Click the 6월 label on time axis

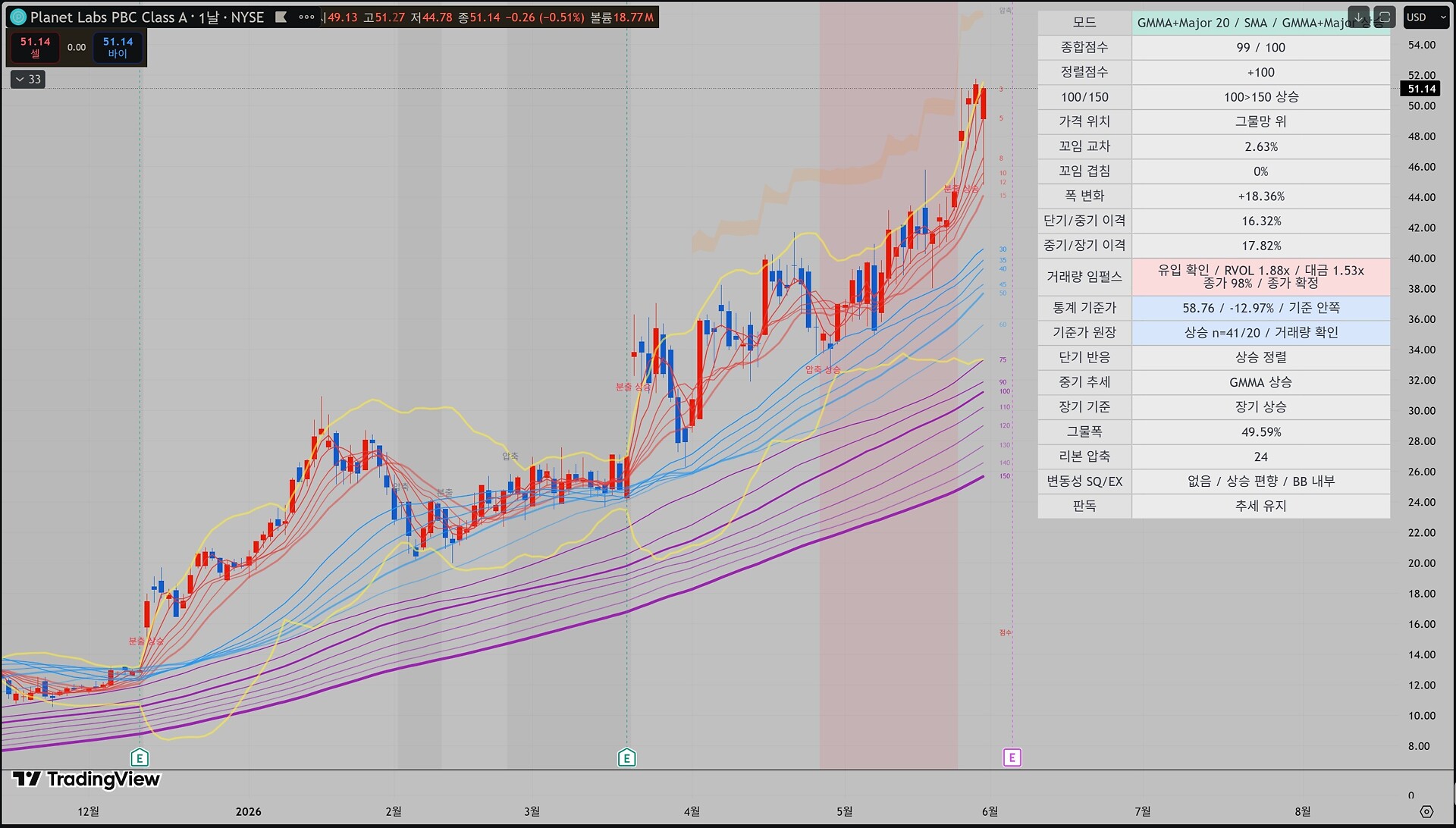click(x=990, y=811)
